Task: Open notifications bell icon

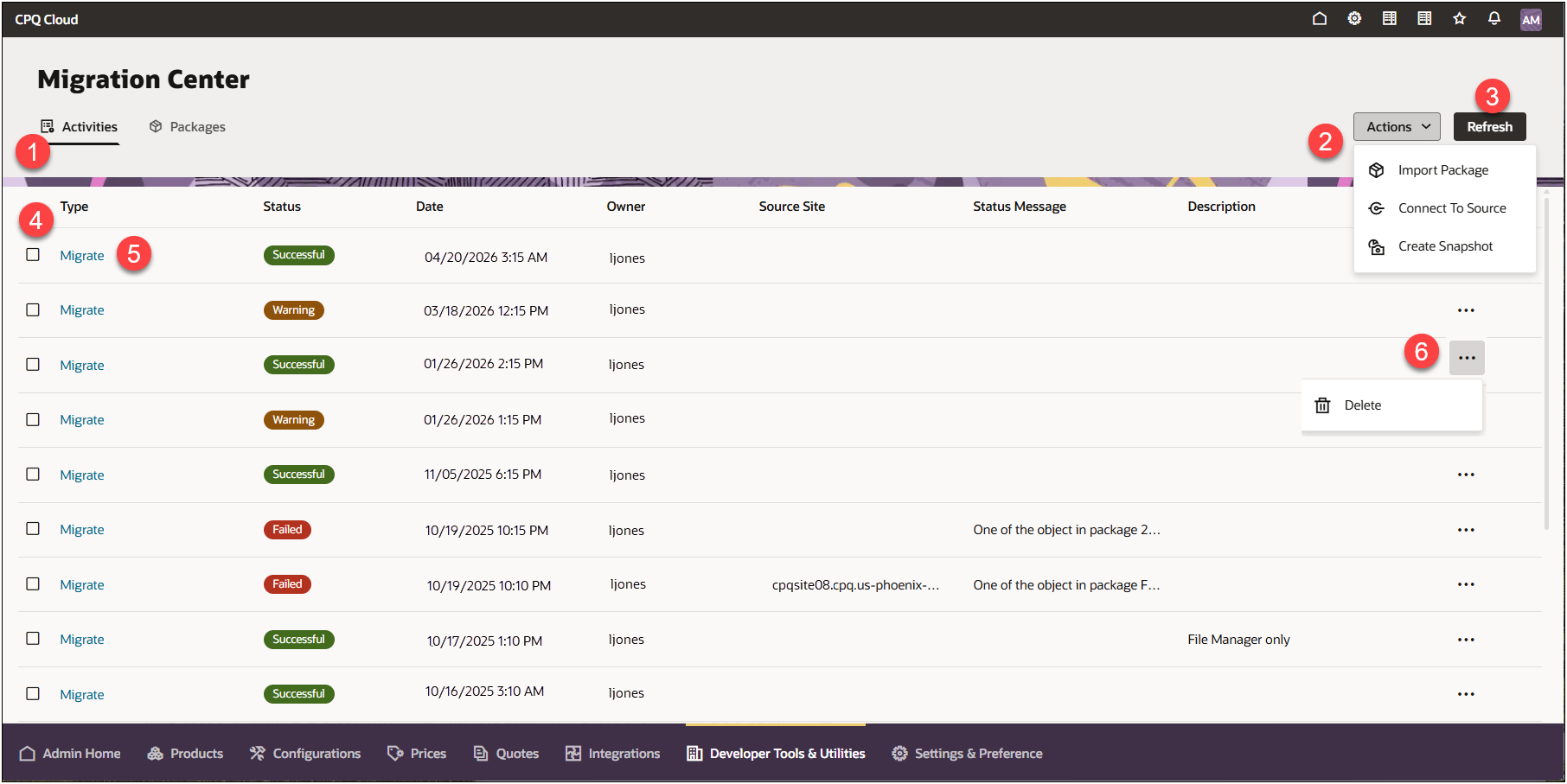Action: [1493, 18]
